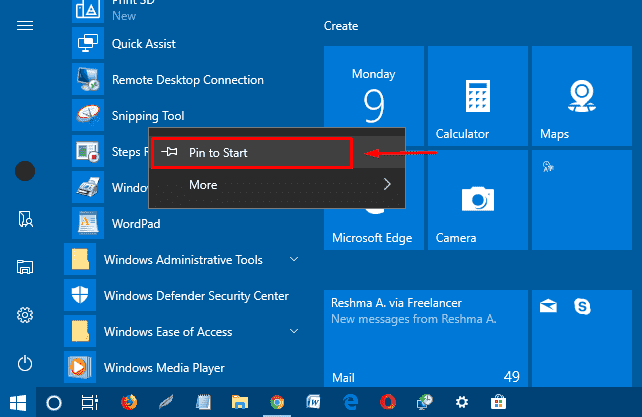Open Documents from the Start sidebar
Screen dimensions: 642x417
pyautogui.click(x=25, y=219)
